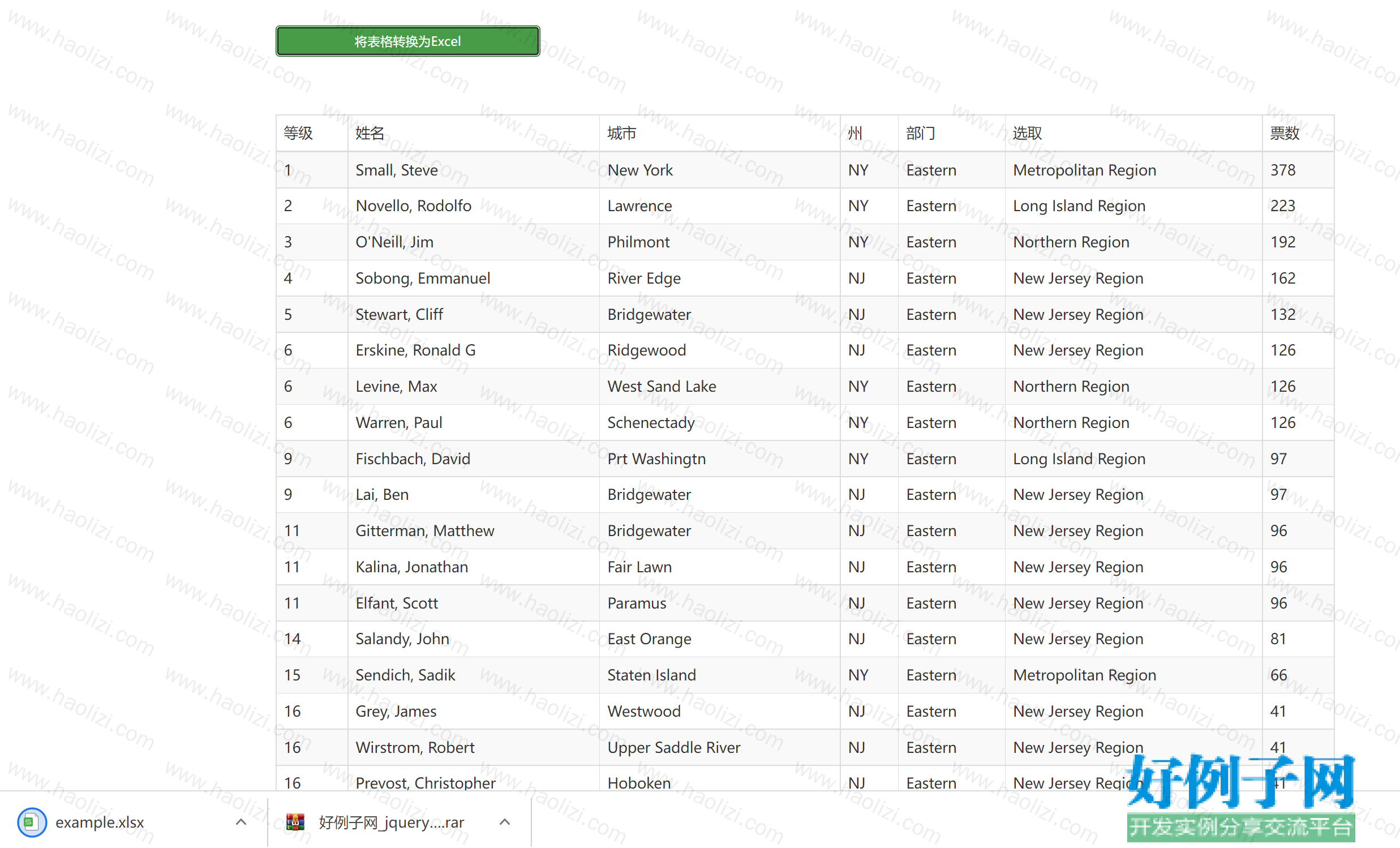Select the name Sendich, Sadik
The width and height of the screenshot is (1400, 848).
click(405, 675)
